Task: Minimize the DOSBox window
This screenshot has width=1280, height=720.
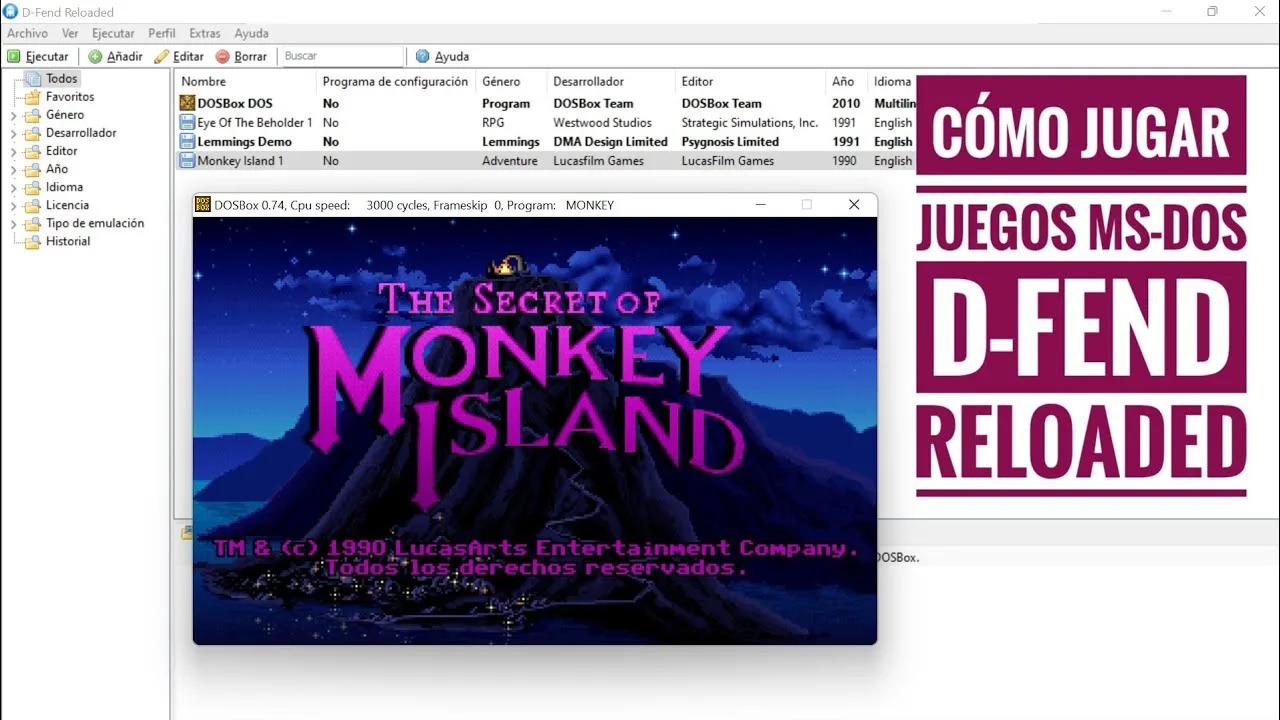Action: click(761, 204)
